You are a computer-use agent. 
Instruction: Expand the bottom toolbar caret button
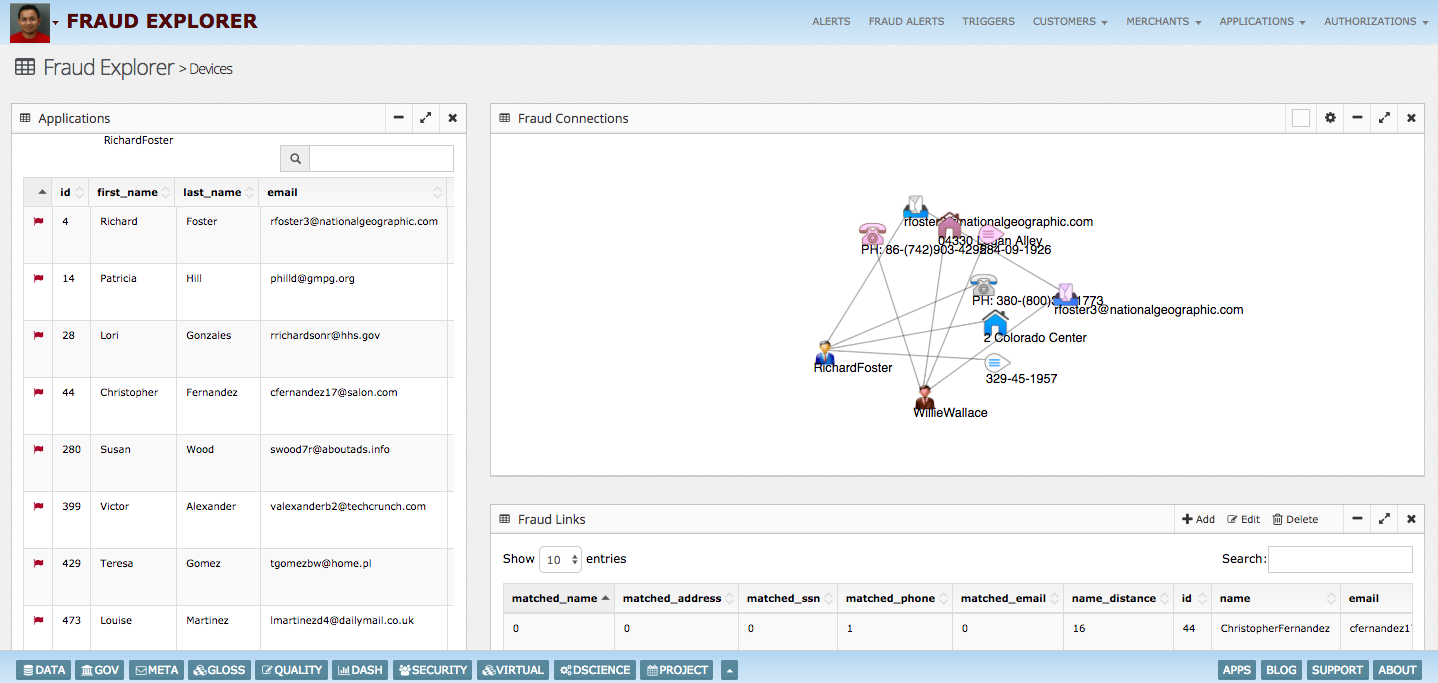(729, 670)
